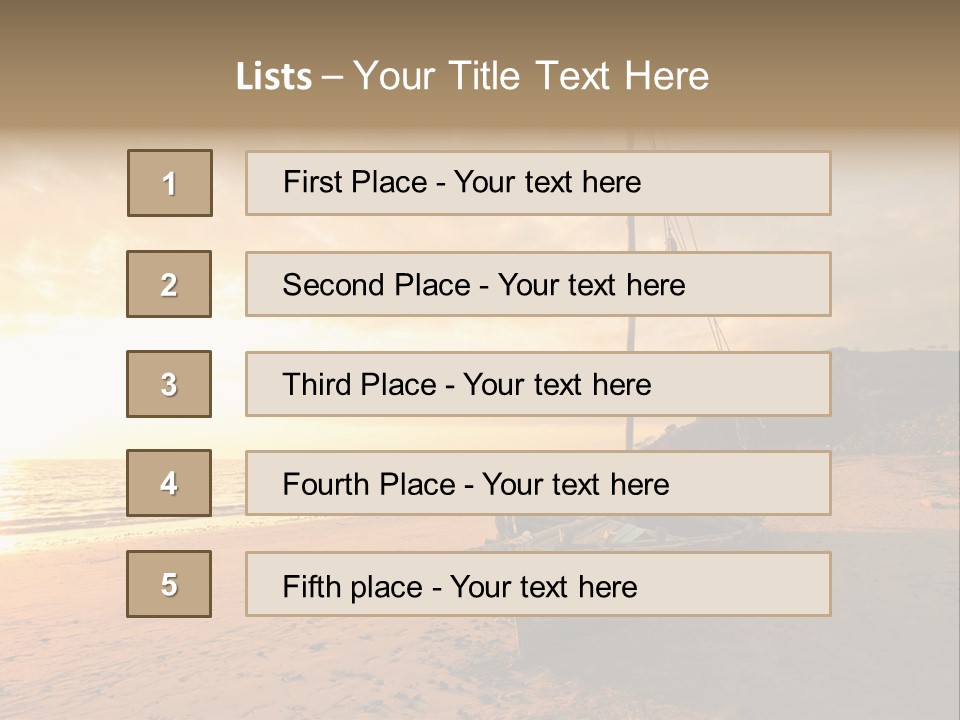The width and height of the screenshot is (960, 720).
Task: Select the Your Title Text Here heading
Action: (x=531, y=76)
